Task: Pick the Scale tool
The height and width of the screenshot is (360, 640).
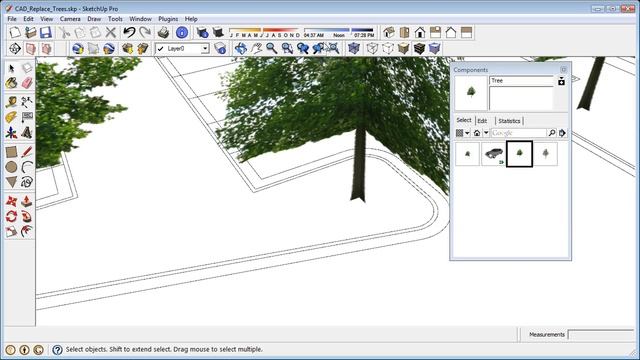Action: pos(11,231)
